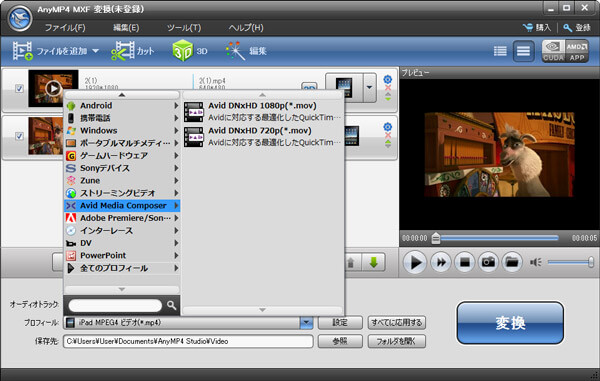Viewport: 600px width, 381px height.
Task: Click the destination path field
Action: coord(188,341)
